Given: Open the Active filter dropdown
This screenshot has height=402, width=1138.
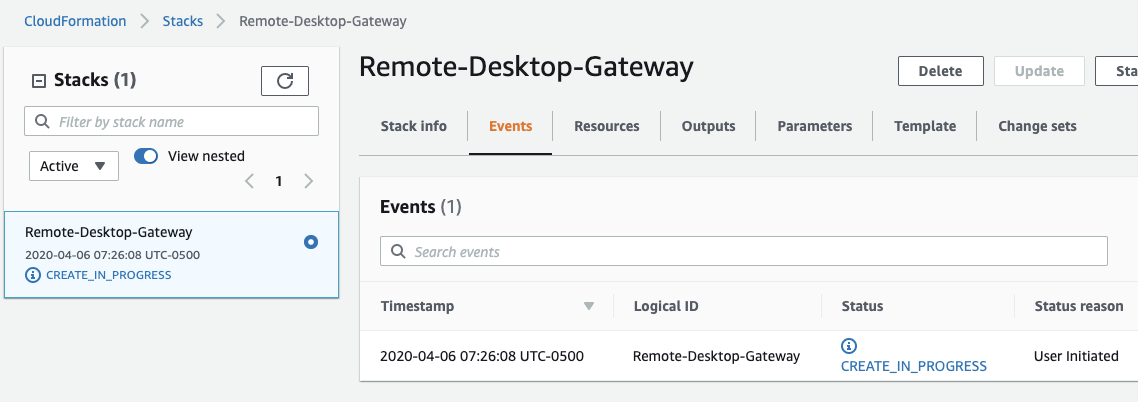Looking at the screenshot, I should tap(74, 166).
